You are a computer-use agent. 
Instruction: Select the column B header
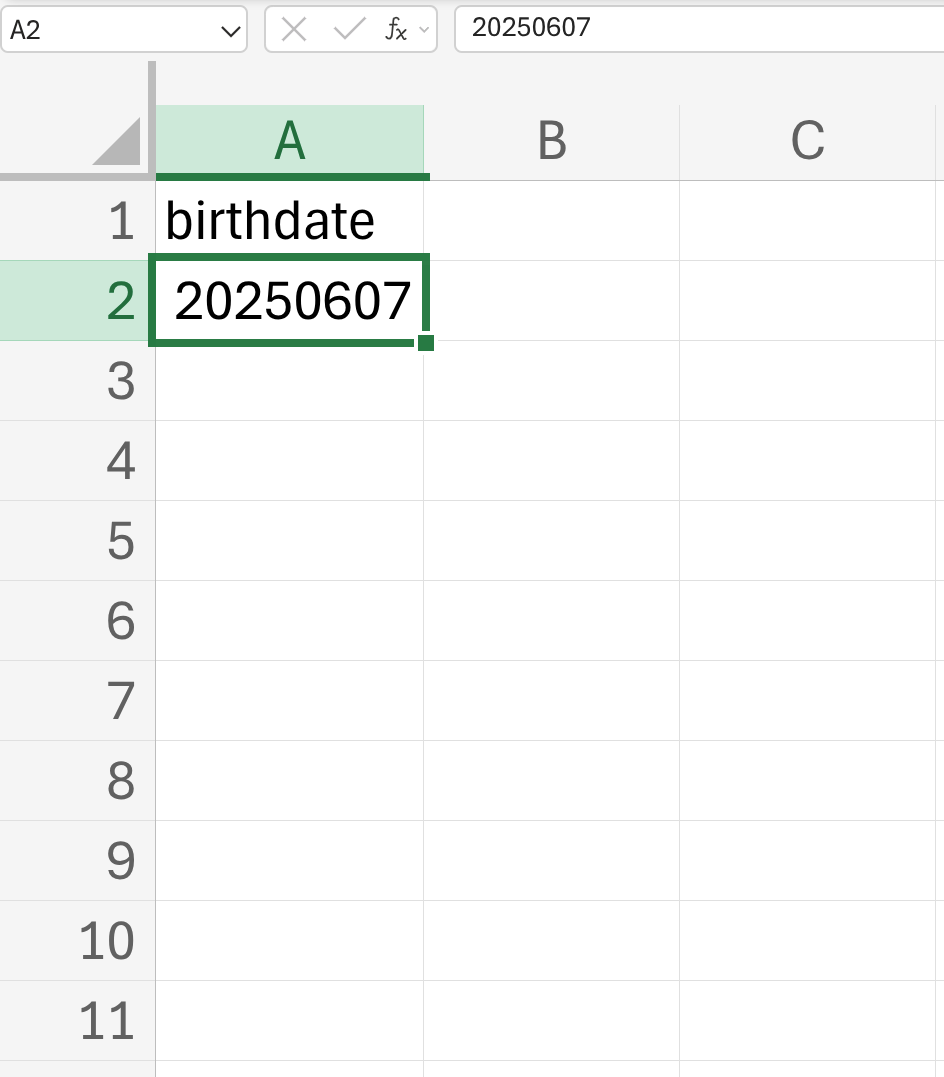pos(552,141)
